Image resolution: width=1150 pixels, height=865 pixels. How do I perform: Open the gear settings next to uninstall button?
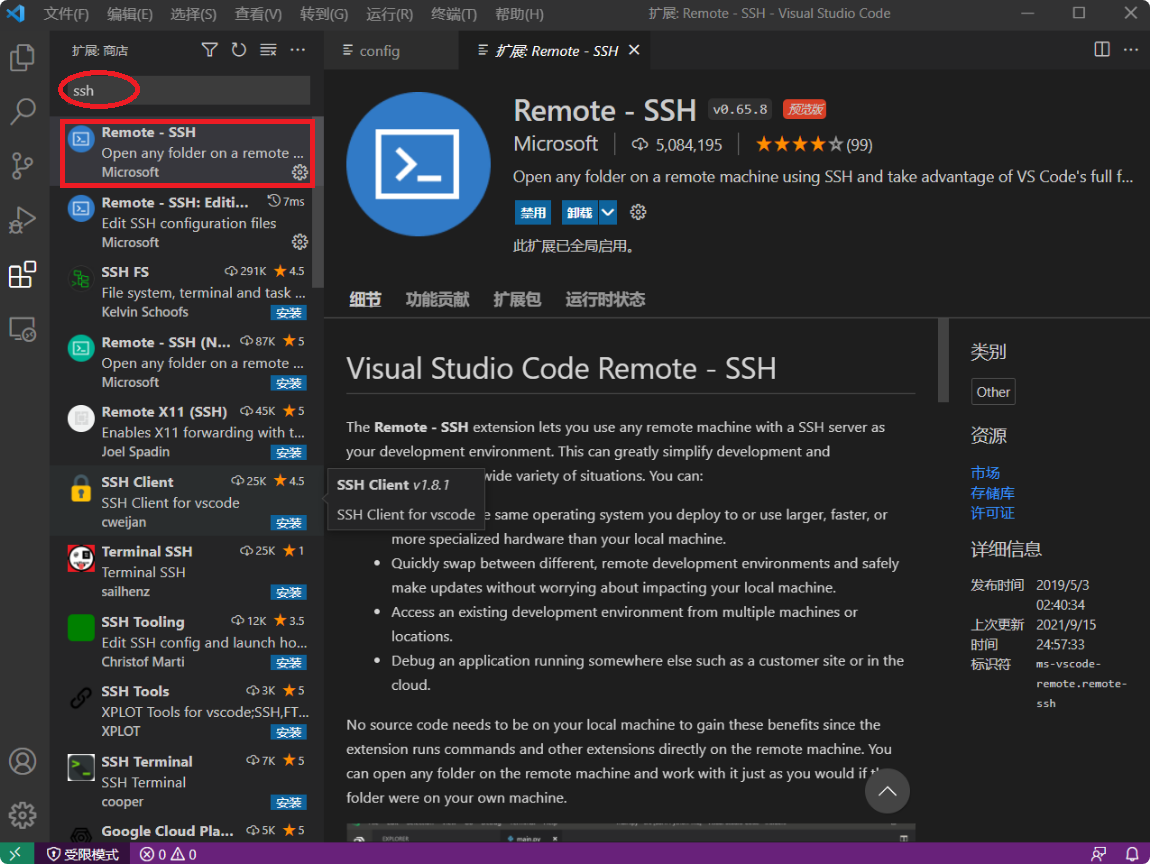click(x=638, y=213)
